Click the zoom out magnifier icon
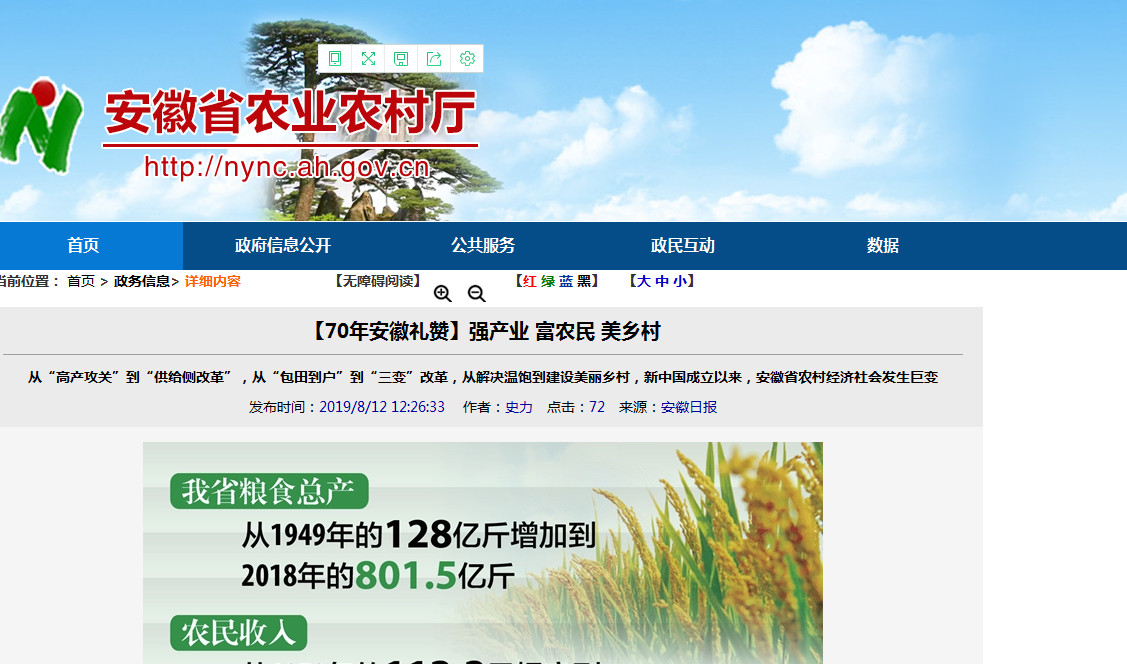 tap(477, 293)
